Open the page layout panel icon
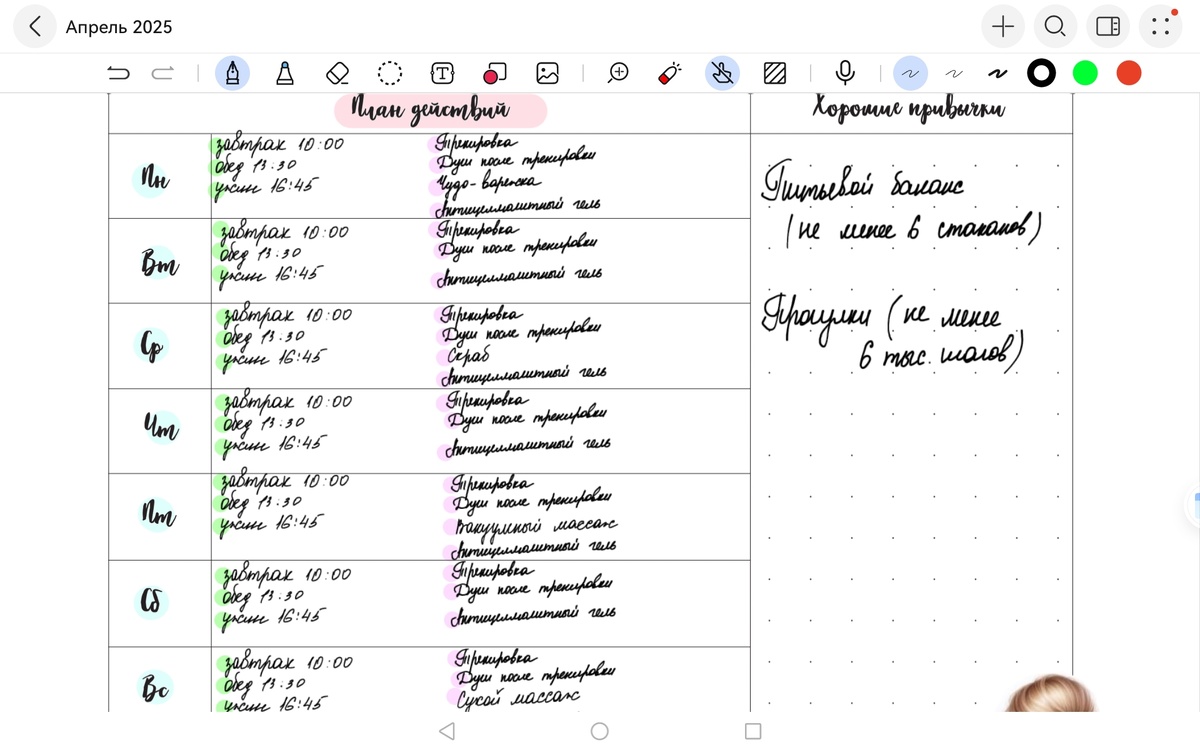 tap(1108, 27)
